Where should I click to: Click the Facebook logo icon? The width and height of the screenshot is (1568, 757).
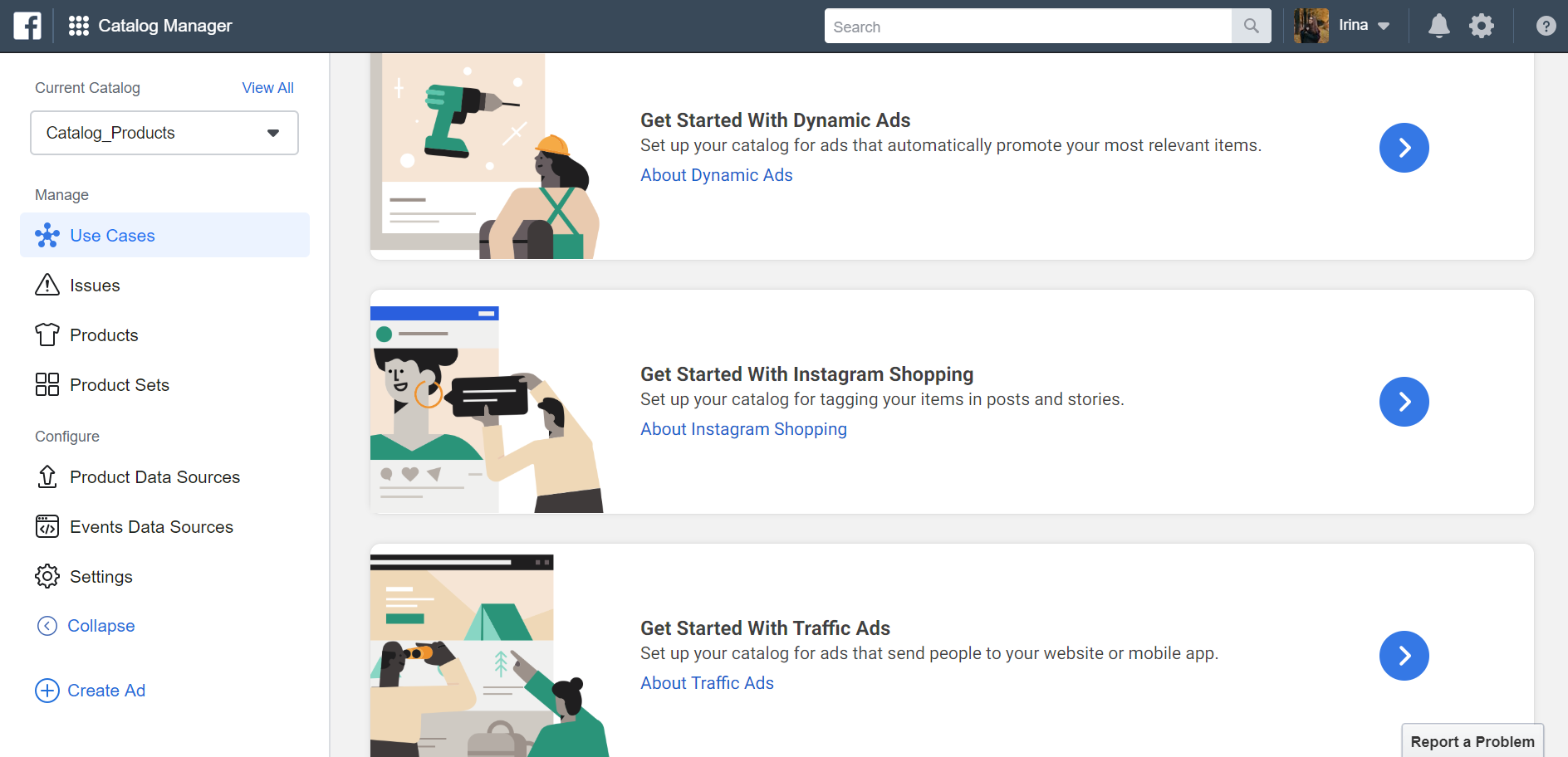[27, 26]
